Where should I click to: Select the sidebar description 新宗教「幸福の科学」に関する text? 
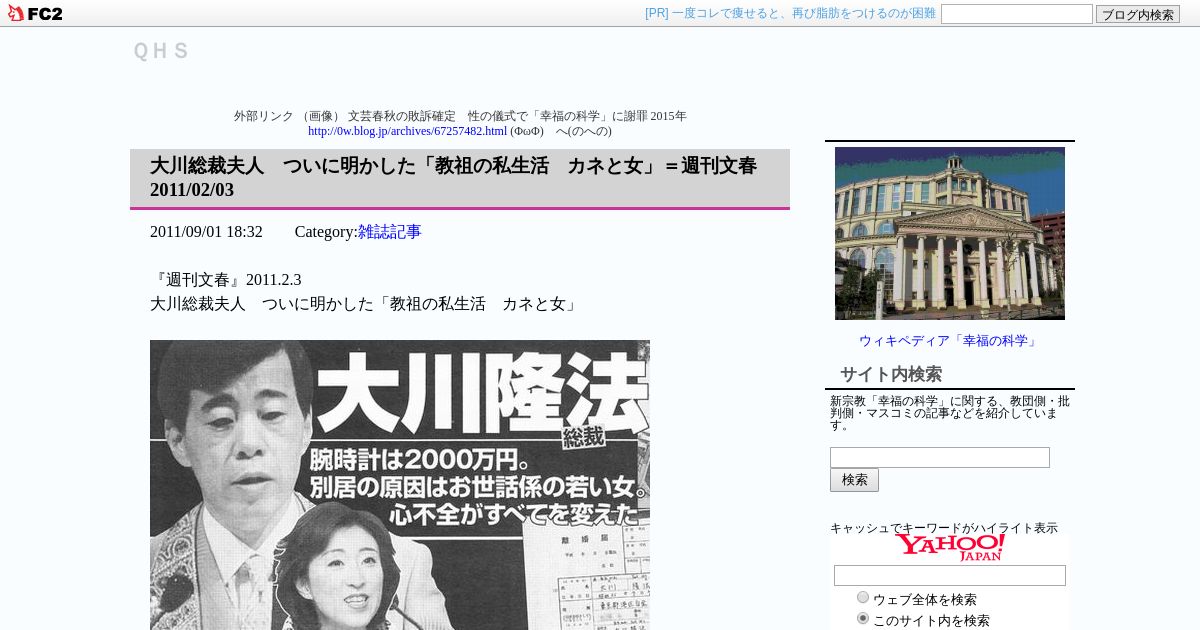click(x=950, y=412)
